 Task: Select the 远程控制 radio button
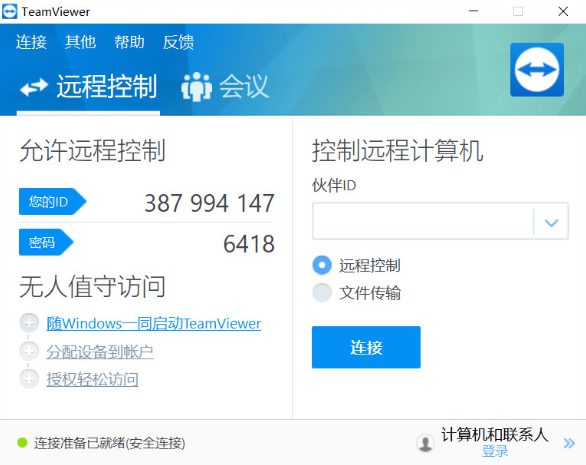[322, 265]
